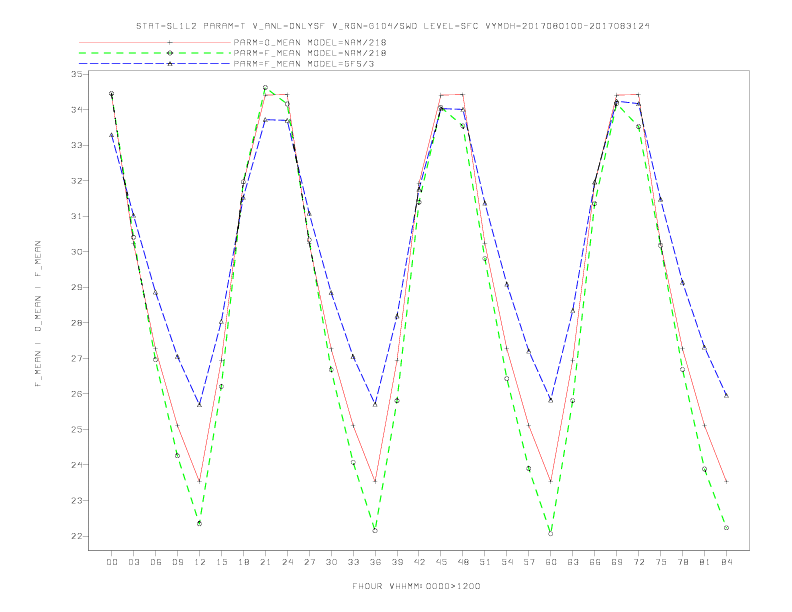Click y-axis tick label 29
This screenshot has width=792, height=612.
(76, 287)
